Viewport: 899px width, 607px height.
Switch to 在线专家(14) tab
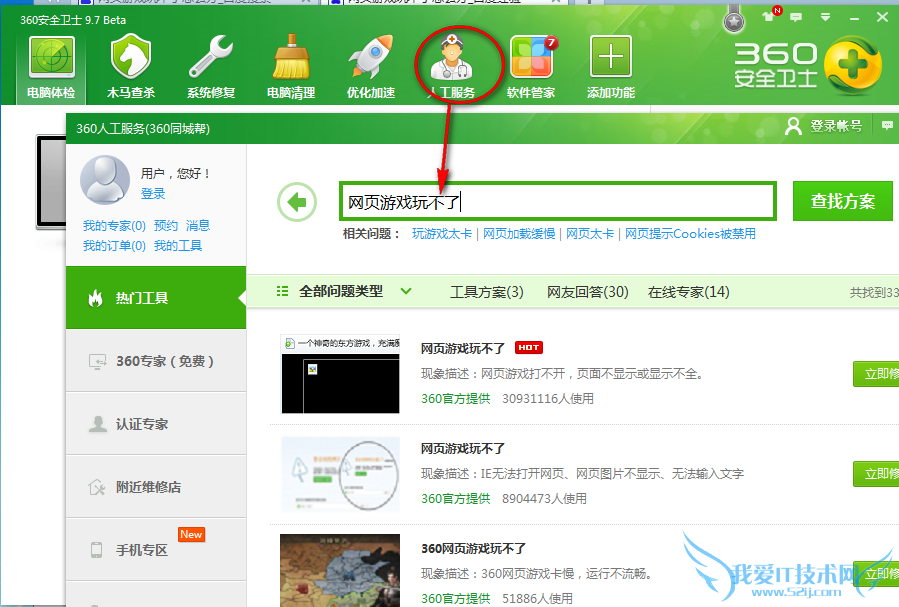pos(689,292)
